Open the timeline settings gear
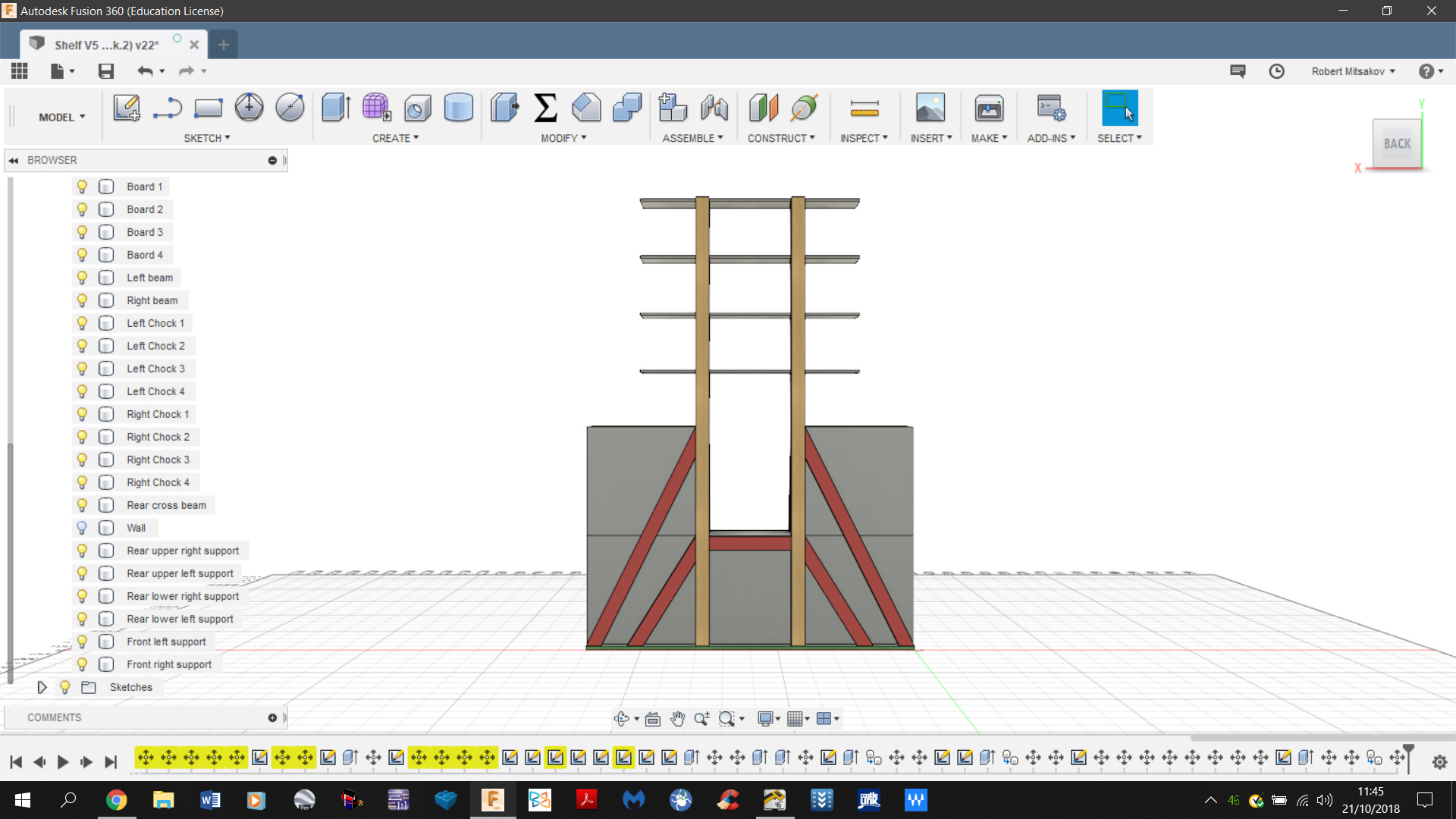 (1439, 762)
